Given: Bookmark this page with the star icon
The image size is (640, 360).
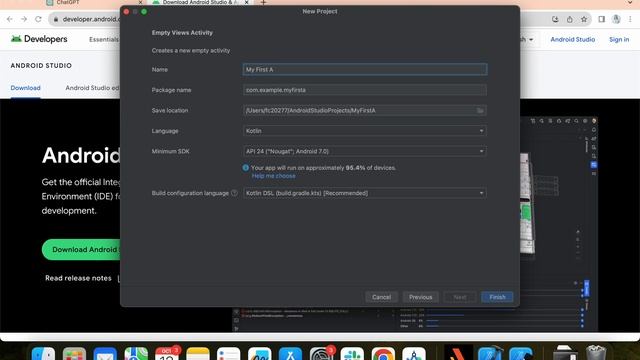Looking at the screenshot, I should coord(584,19).
